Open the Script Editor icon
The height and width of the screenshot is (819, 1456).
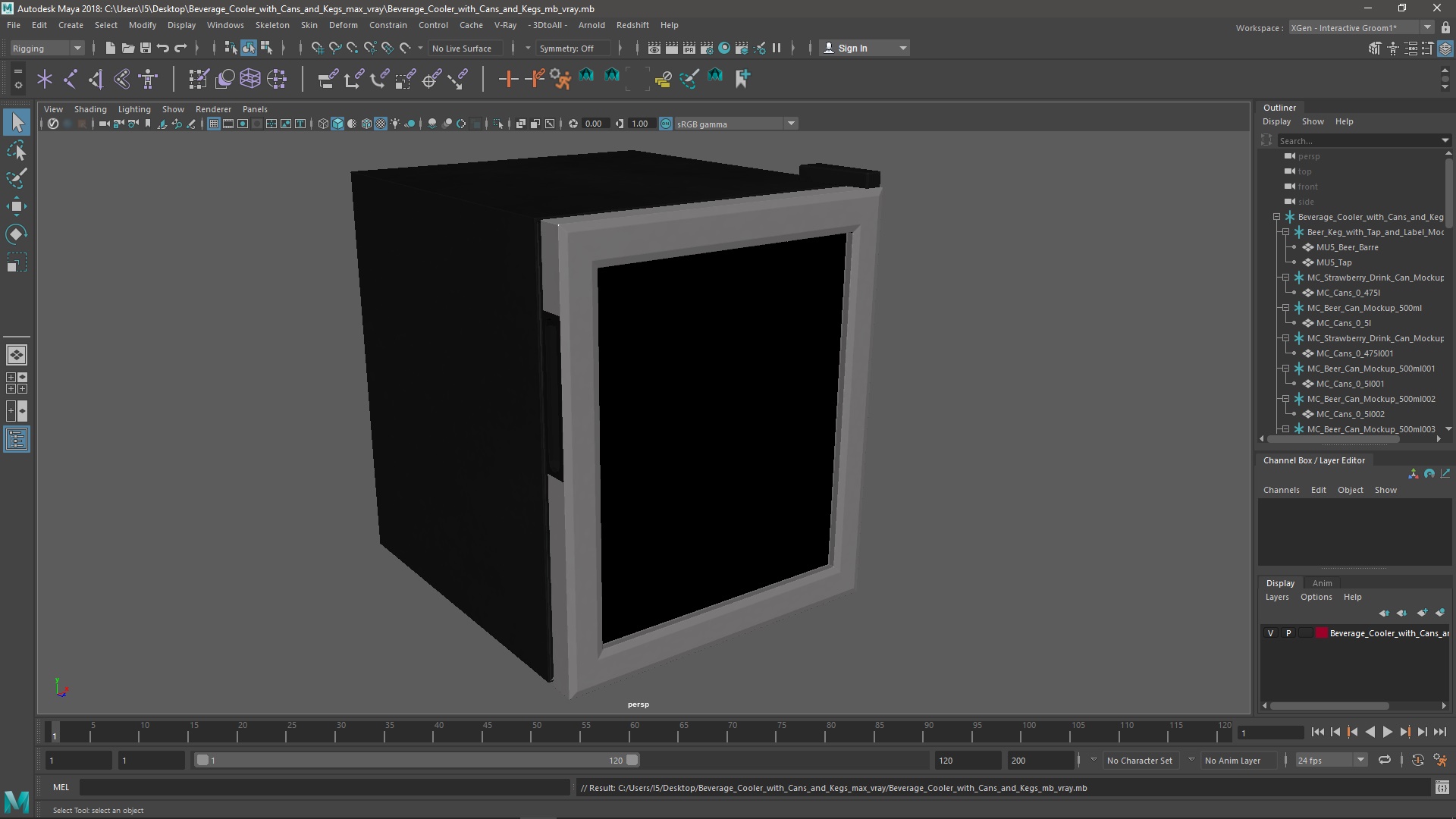[1442, 788]
